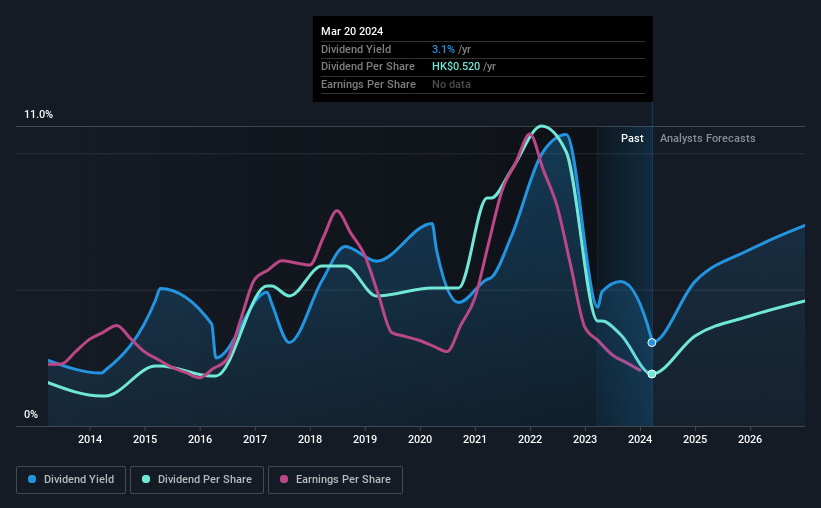Click the 2014 x-axis label

pyautogui.click(x=90, y=439)
